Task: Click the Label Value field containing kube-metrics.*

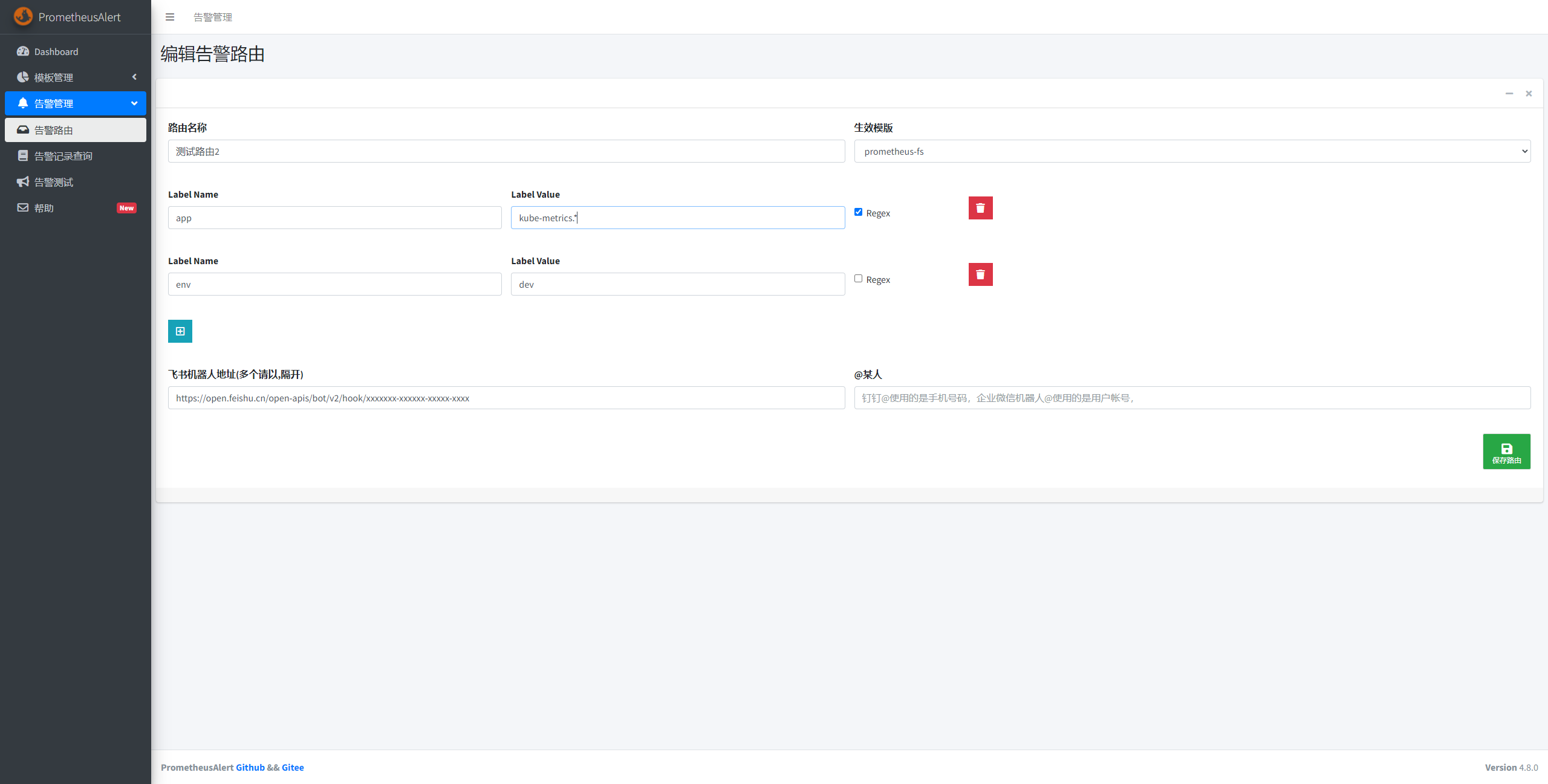Action: tap(677, 218)
